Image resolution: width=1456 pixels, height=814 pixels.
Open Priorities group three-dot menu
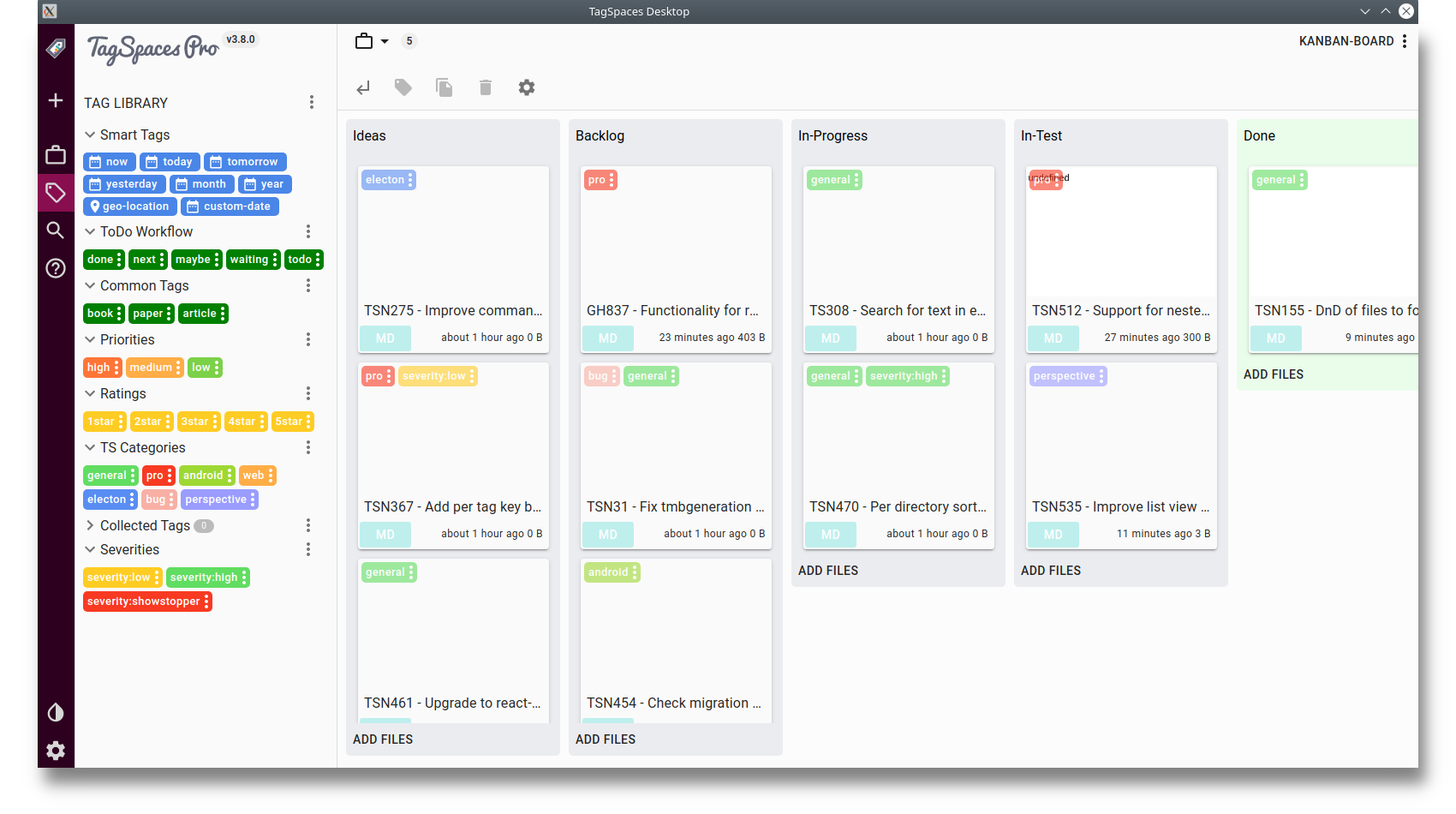pyautogui.click(x=308, y=339)
